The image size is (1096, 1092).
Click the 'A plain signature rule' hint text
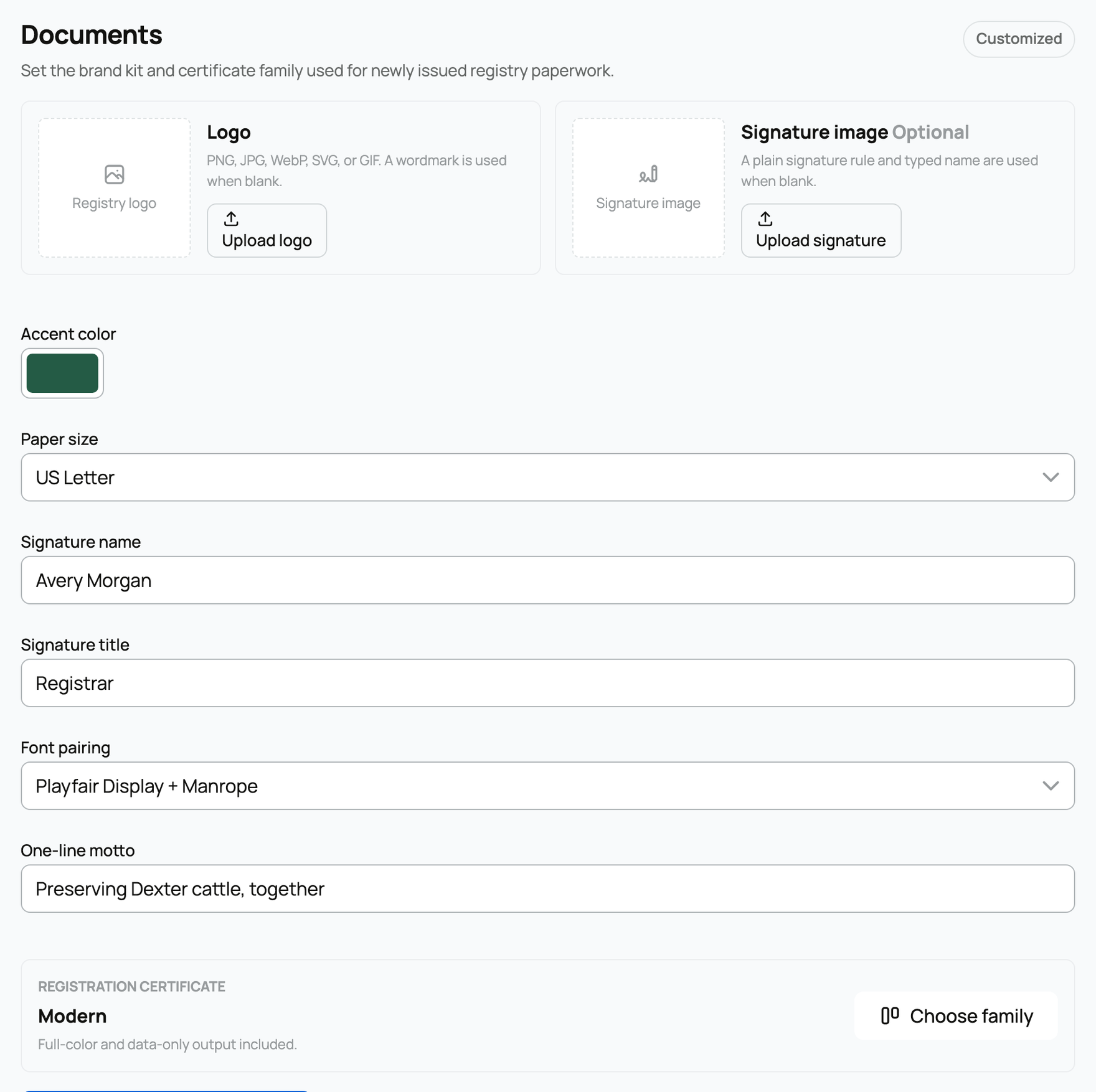coord(889,171)
